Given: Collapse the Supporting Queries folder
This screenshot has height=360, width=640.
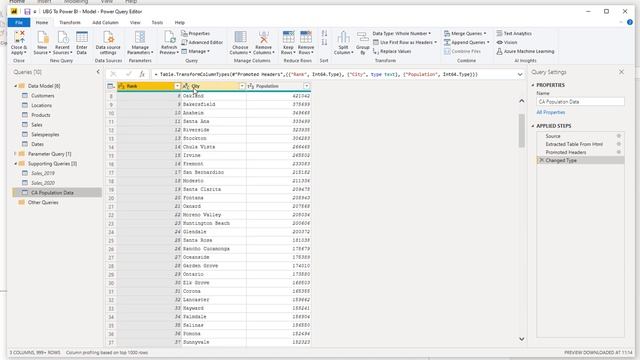Looking at the screenshot, I should point(16,164).
